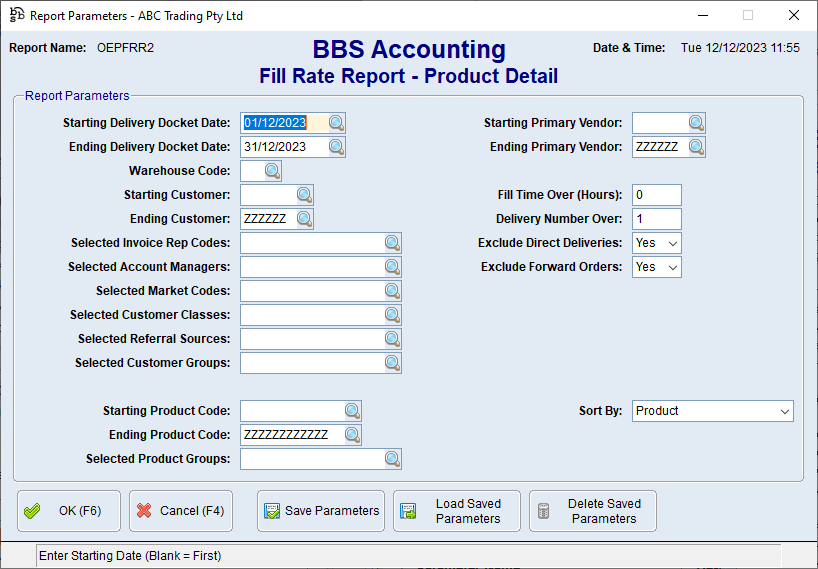Open Selected Market Codes lookup
The image size is (818, 569).
pos(392,291)
